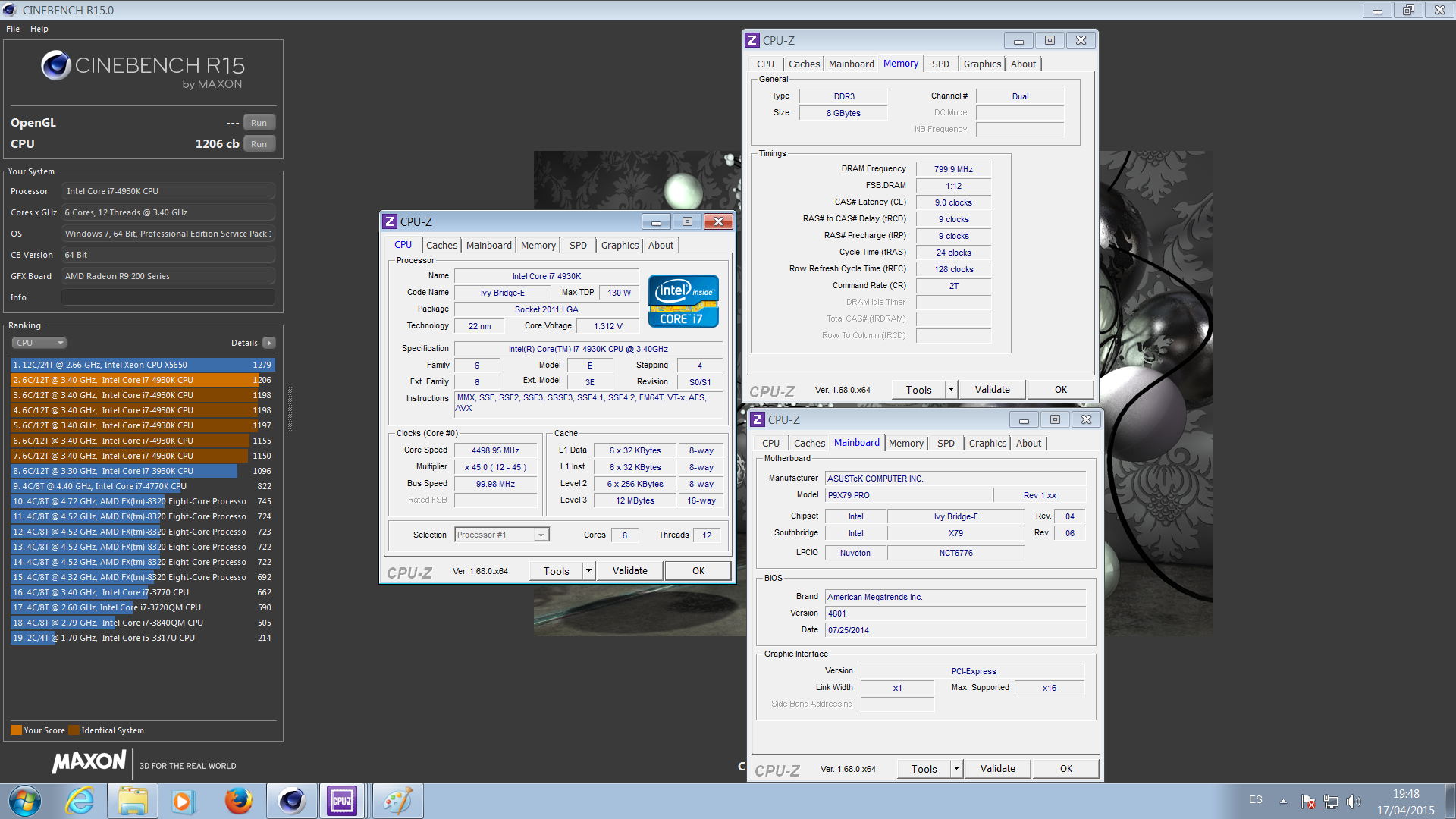Click the Intel Core i7 logo
The width and height of the screenshot is (1456, 819).
pyautogui.click(x=683, y=300)
